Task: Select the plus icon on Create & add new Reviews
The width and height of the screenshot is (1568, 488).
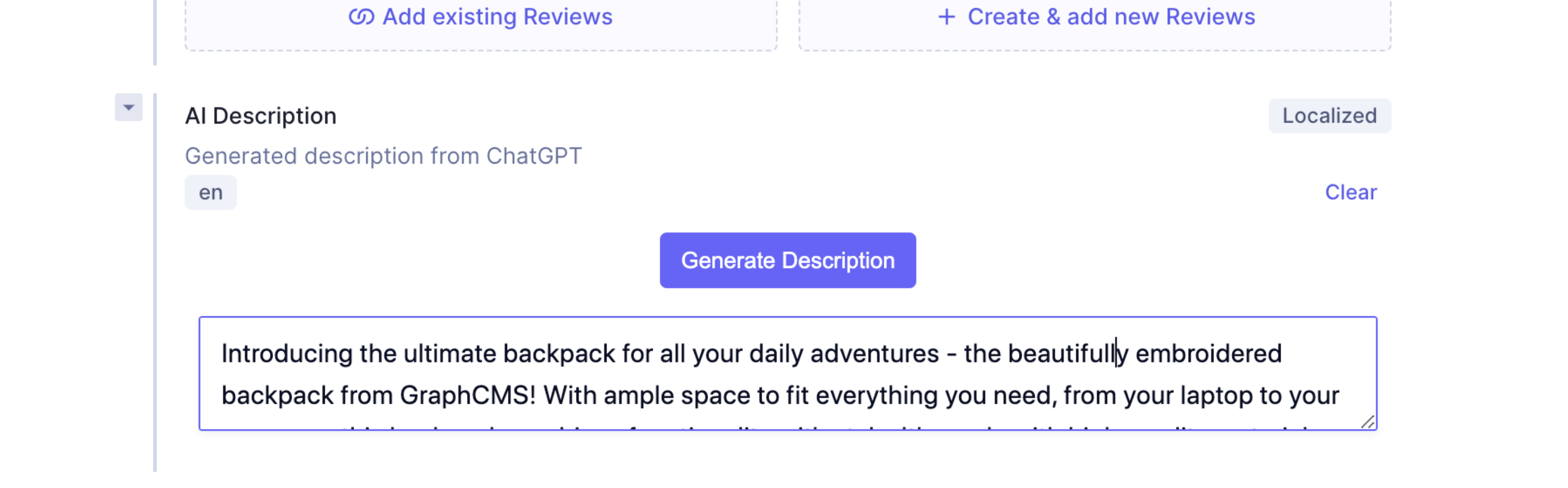Action: [x=947, y=16]
